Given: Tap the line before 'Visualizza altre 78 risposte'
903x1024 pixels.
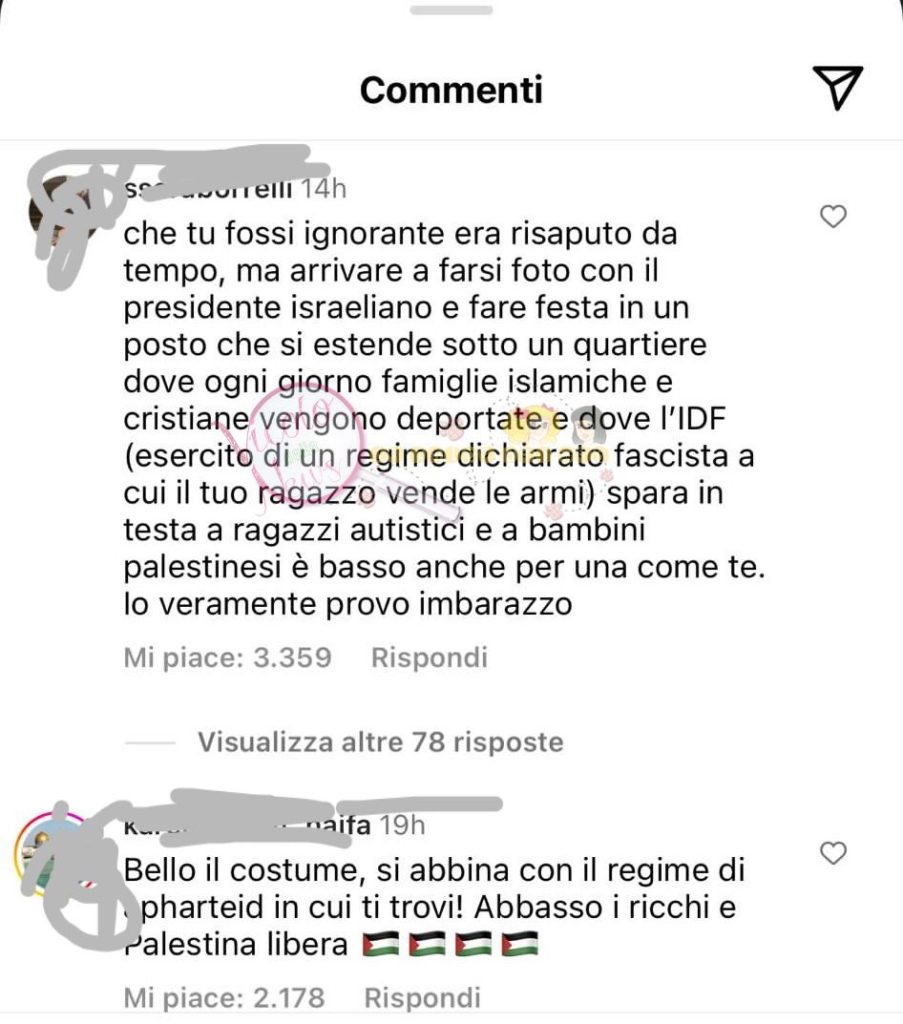Looking at the screenshot, I should tap(150, 743).
